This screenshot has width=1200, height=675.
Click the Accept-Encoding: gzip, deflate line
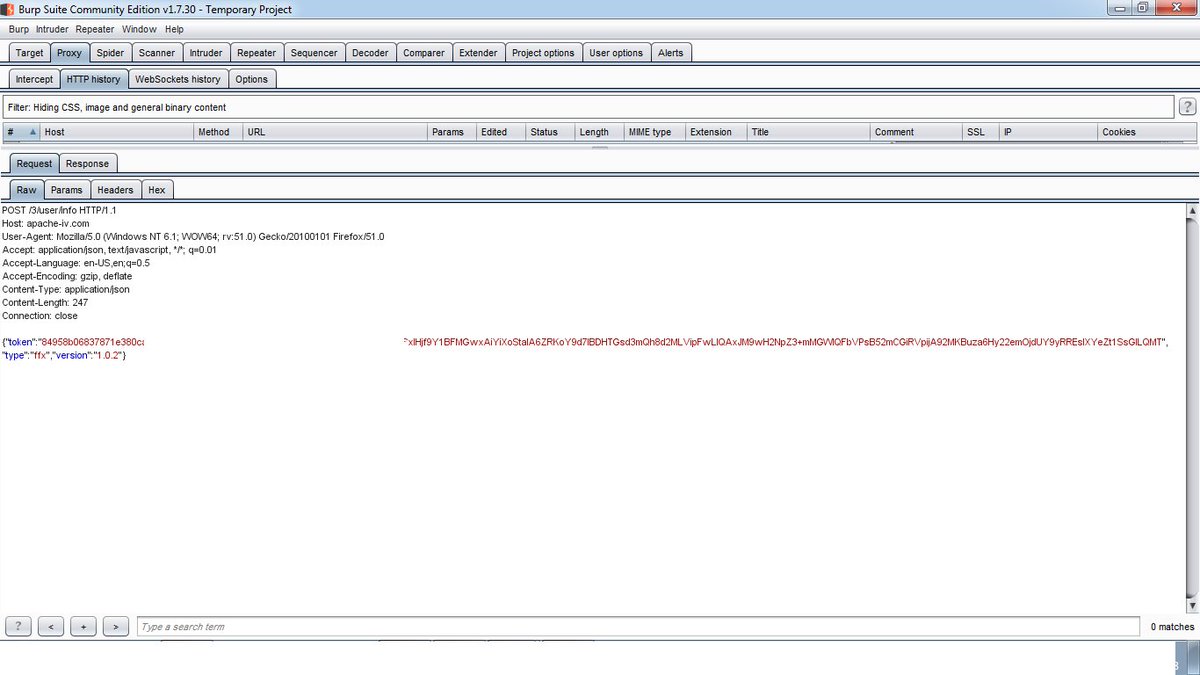click(x=67, y=276)
